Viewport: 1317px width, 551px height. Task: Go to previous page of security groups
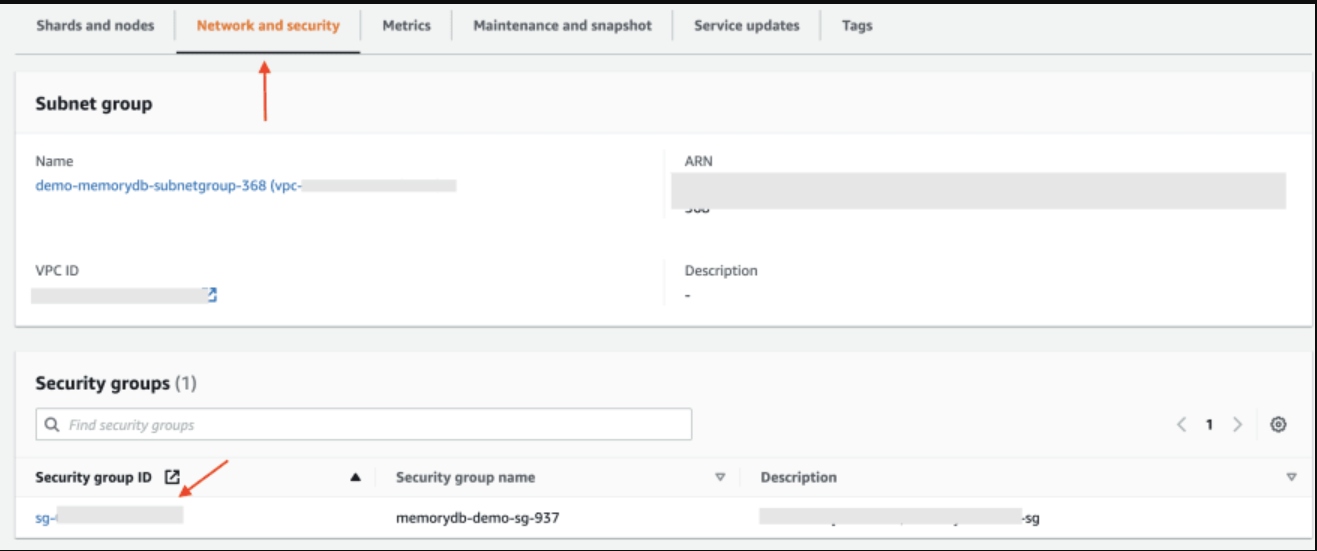[1182, 425]
